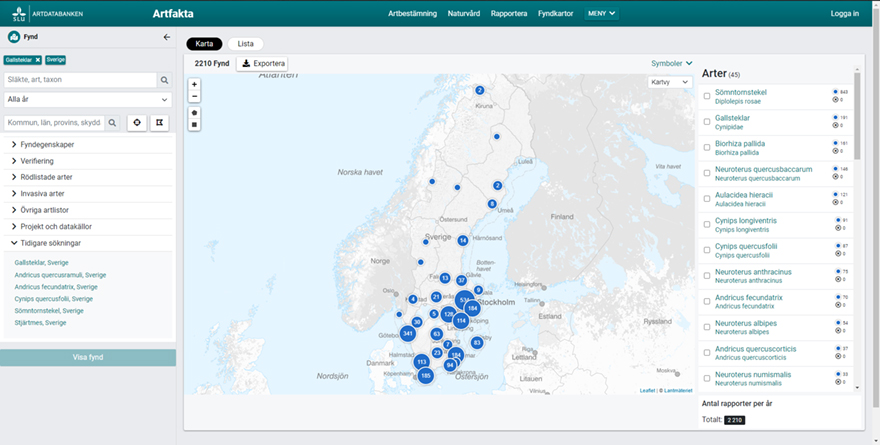Click the cluster marker labeled 30
This screenshot has height=445, width=880.
click(x=416, y=322)
